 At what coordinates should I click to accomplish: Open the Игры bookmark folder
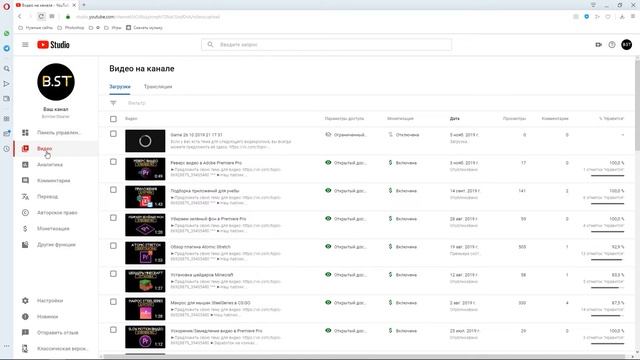(x=113, y=28)
